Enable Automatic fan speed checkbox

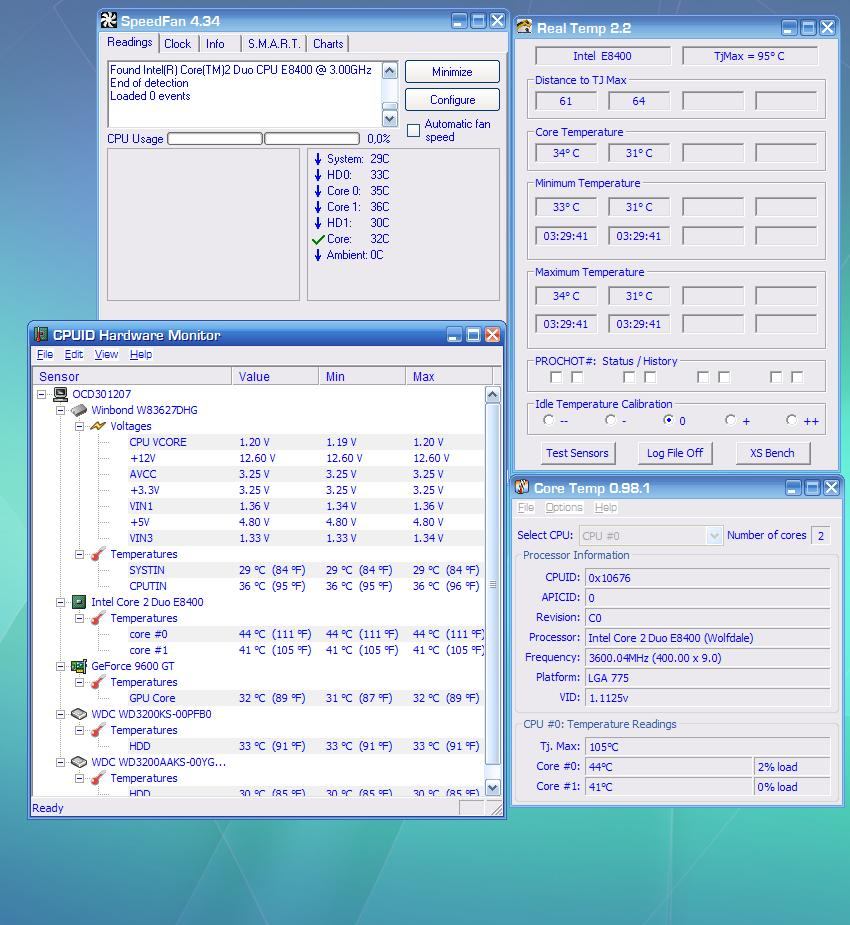click(x=414, y=130)
